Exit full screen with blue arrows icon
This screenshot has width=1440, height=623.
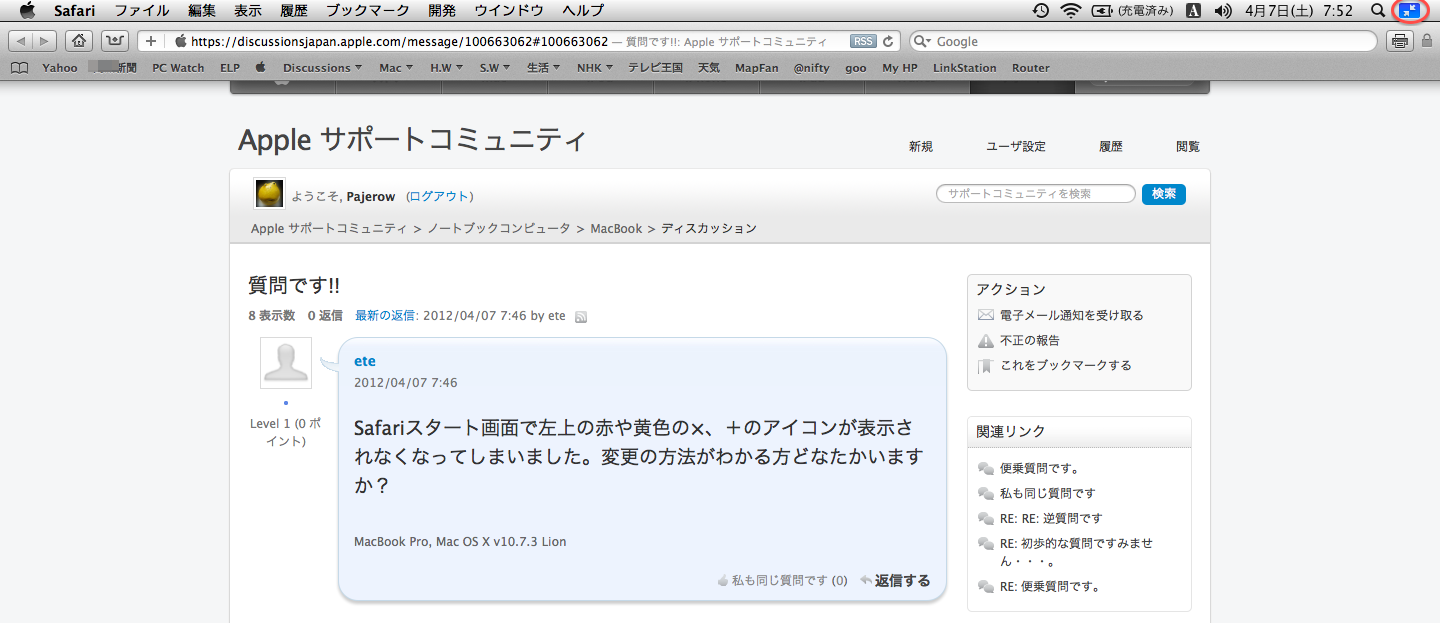[1410, 11]
